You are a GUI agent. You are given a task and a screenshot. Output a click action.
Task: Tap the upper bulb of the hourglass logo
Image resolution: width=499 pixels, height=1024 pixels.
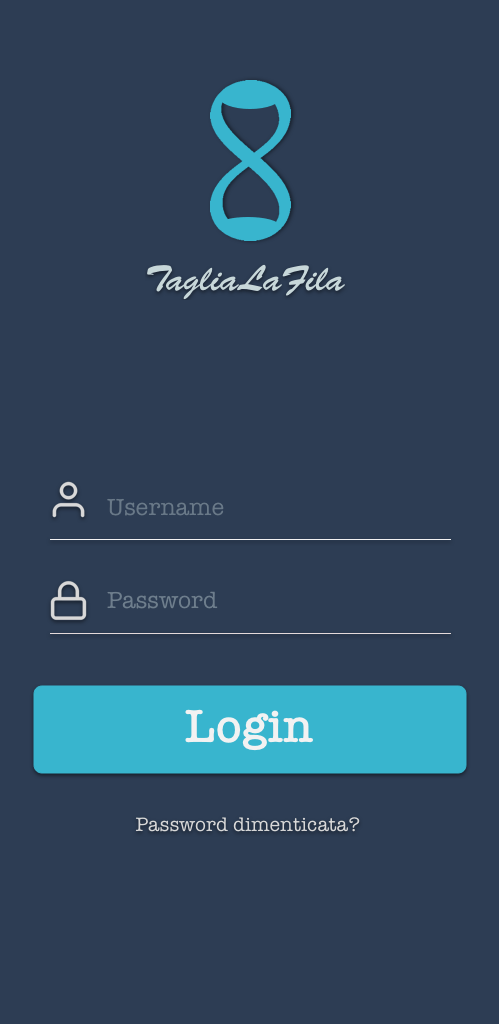point(250,118)
